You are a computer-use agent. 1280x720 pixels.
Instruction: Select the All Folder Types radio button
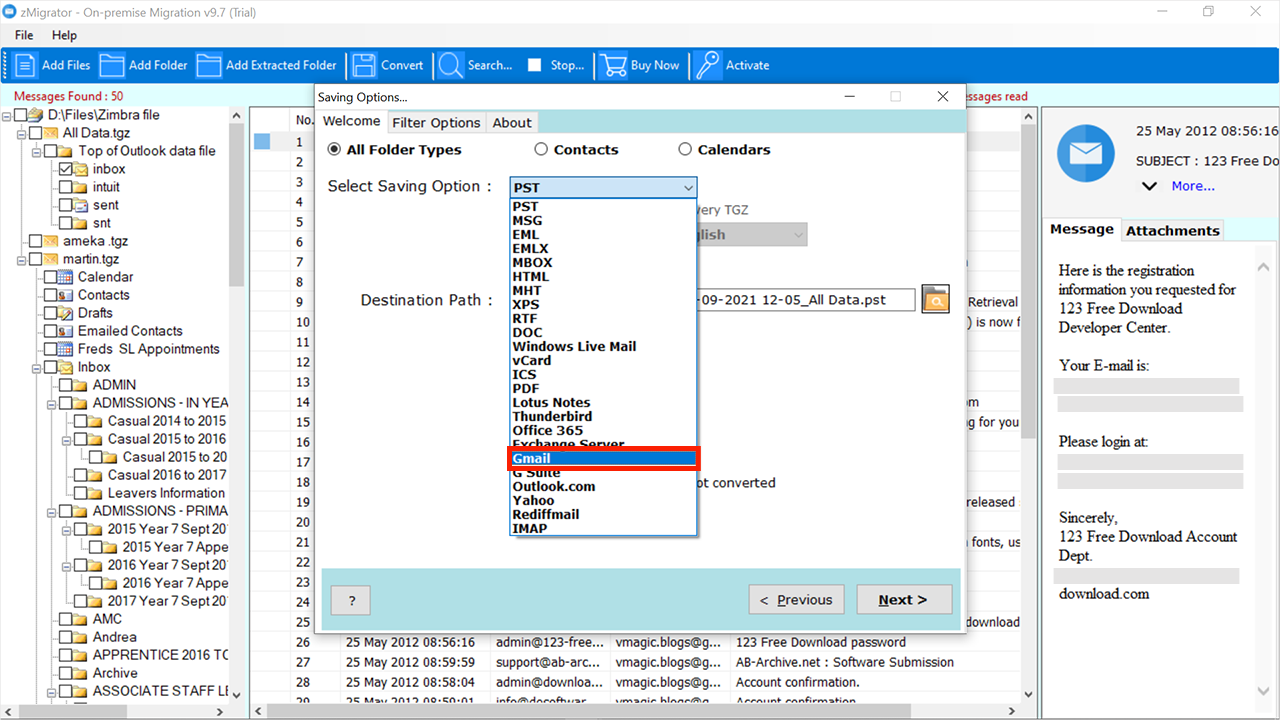334,149
